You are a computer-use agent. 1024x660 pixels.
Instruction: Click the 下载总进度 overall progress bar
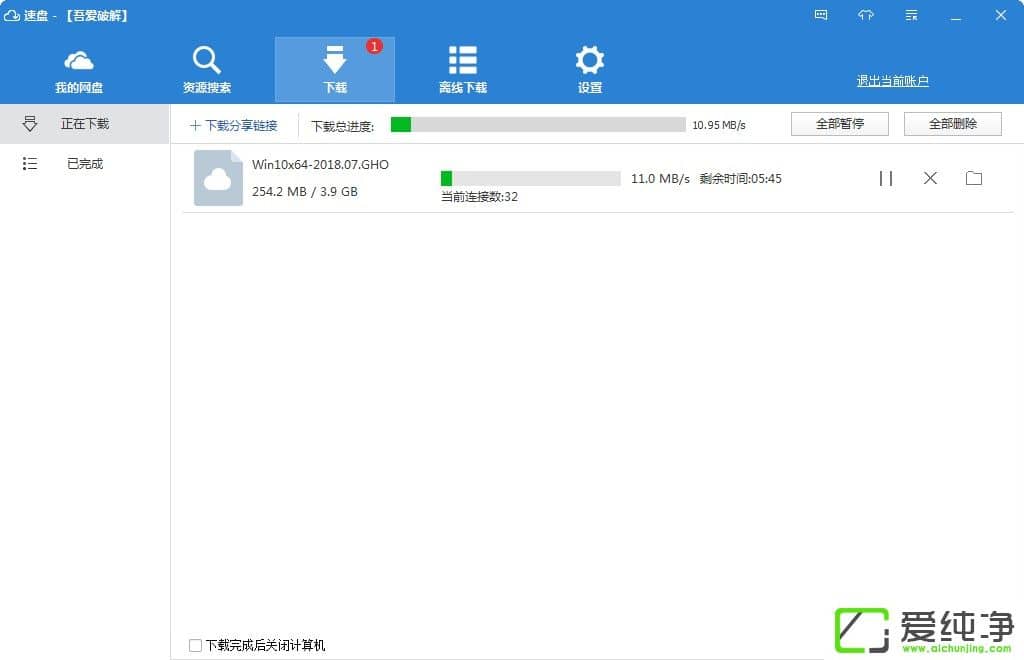[x=538, y=125]
